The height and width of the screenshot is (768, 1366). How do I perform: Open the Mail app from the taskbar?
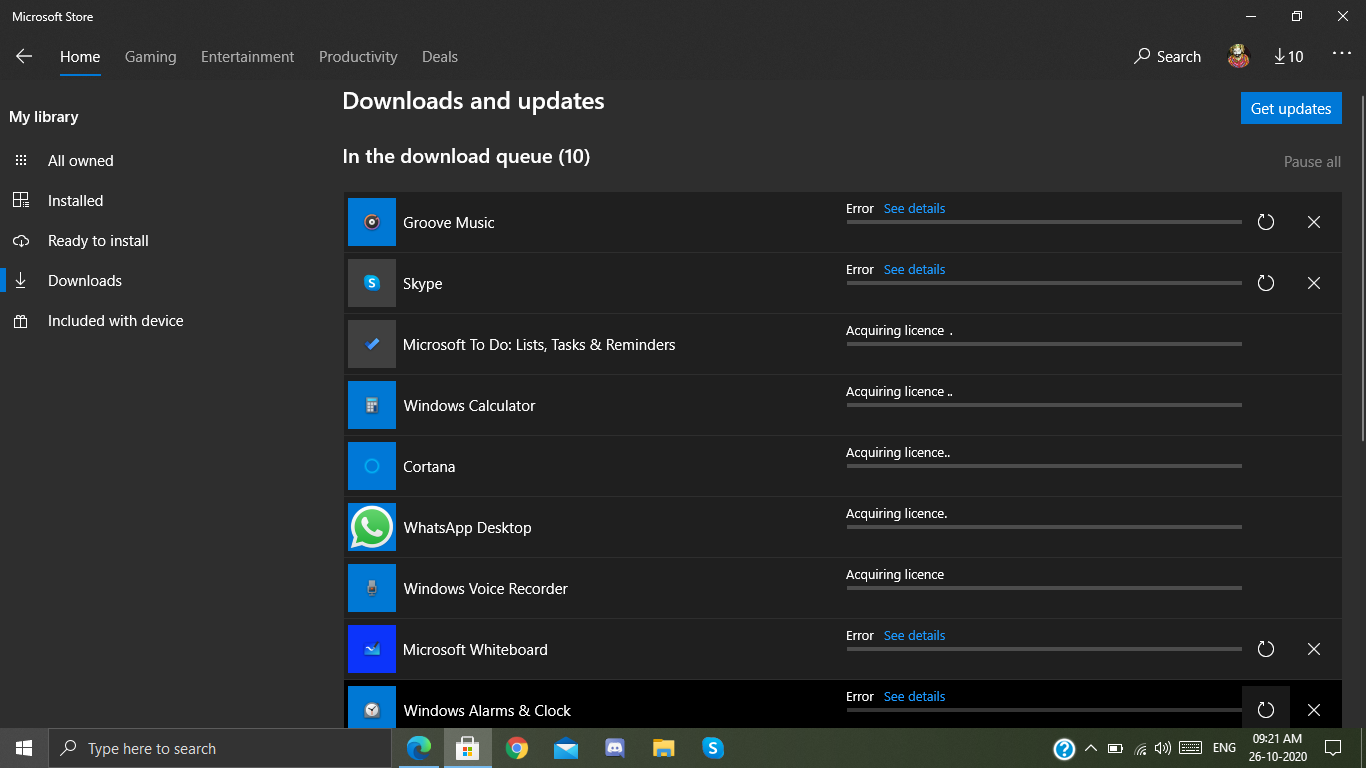click(566, 748)
